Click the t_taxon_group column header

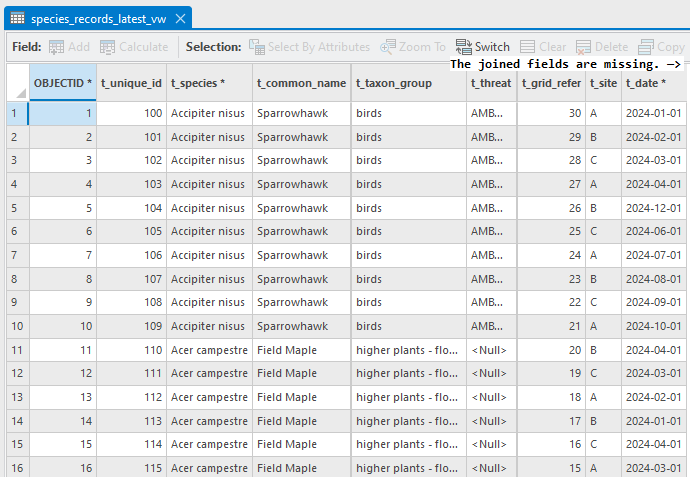[394, 83]
